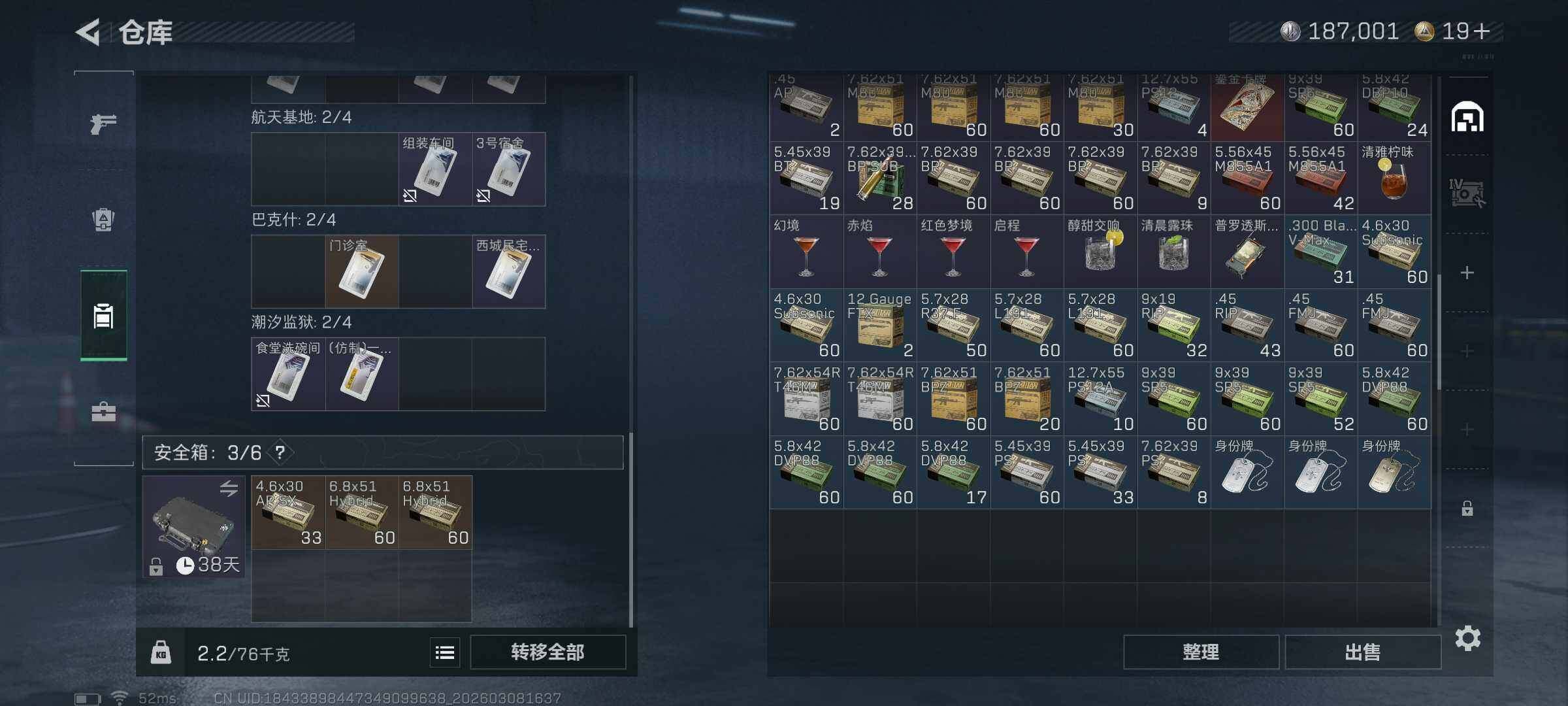
Task: Open warehouse settings gear icon
Action: point(1467,638)
